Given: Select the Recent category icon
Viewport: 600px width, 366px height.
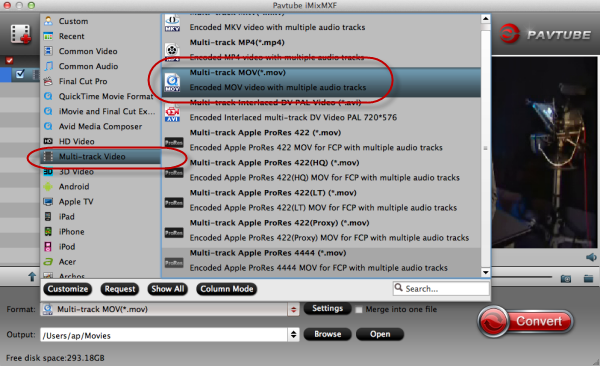Looking at the screenshot, I should pos(48,36).
